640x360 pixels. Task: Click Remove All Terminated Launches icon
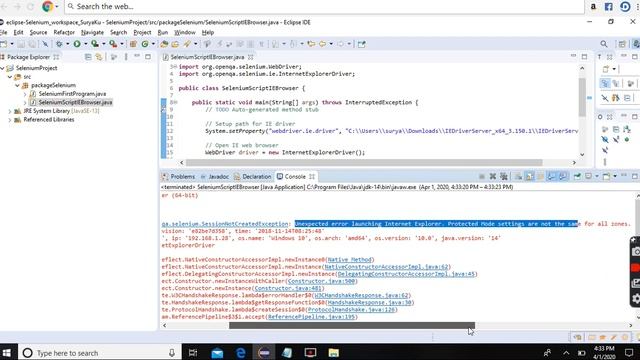tap(504, 176)
